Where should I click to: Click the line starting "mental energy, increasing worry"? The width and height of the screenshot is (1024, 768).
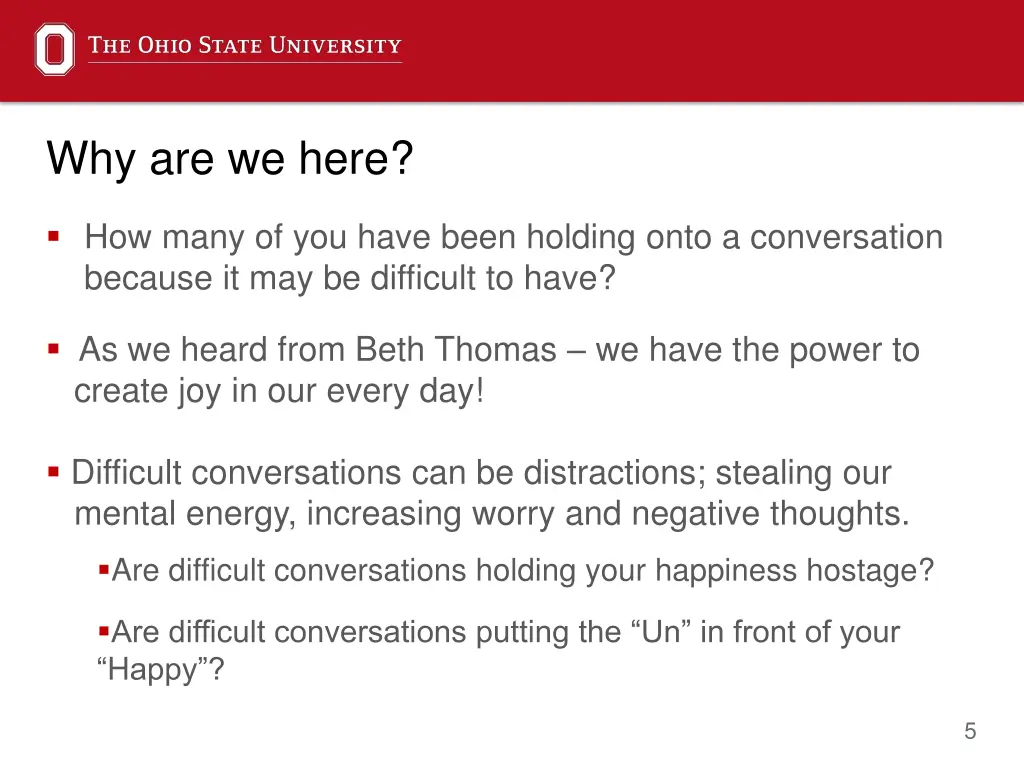(x=492, y=514)
